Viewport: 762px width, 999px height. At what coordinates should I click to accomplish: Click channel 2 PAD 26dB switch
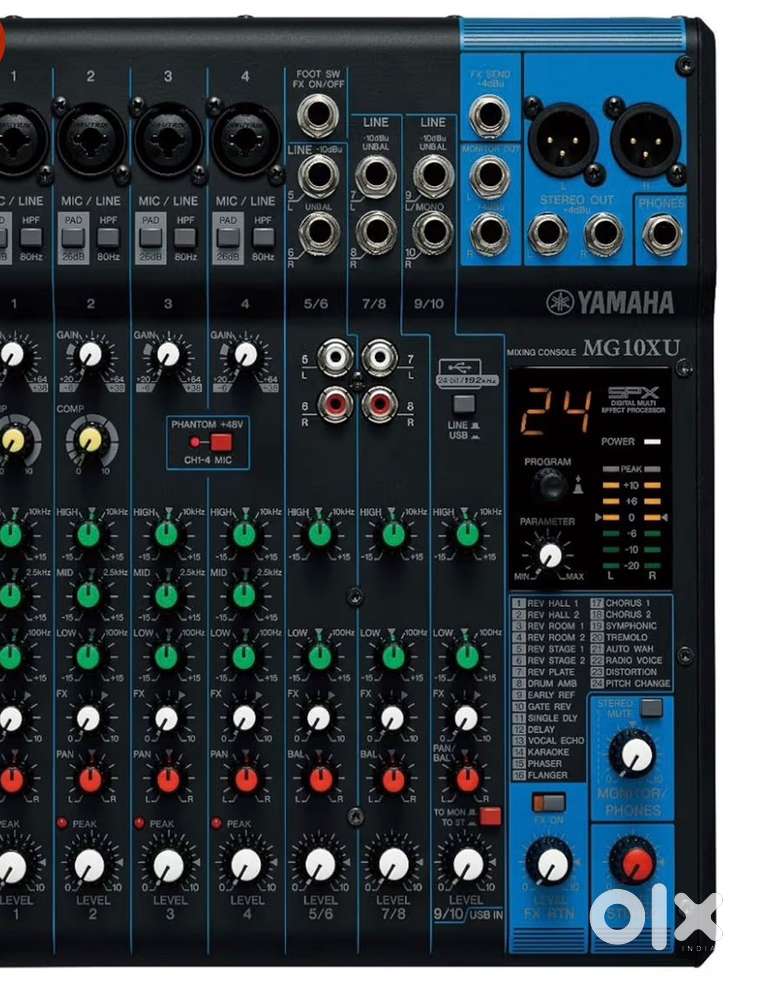click(73, 237)
